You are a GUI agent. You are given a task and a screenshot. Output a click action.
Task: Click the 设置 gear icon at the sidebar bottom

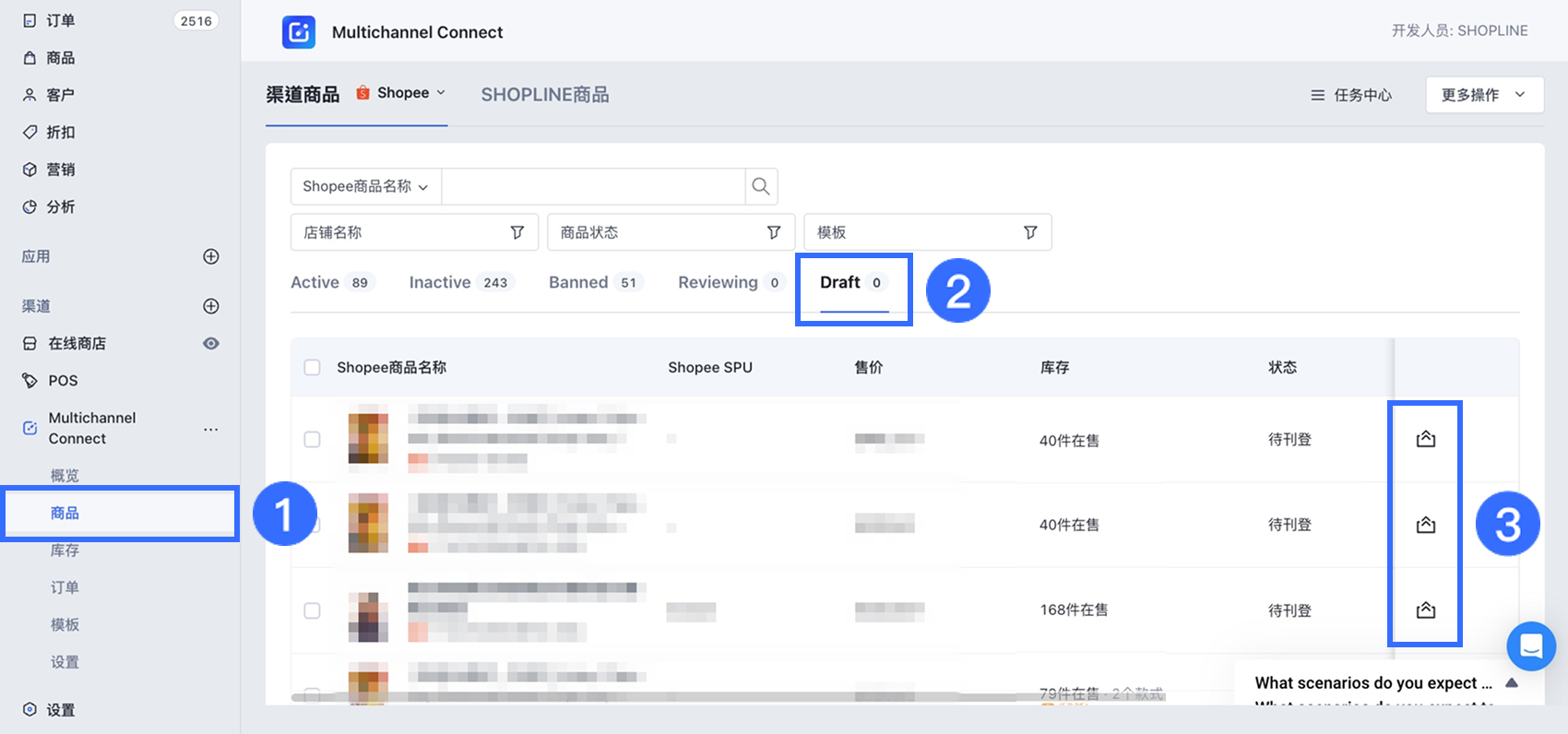click(30, 709)
